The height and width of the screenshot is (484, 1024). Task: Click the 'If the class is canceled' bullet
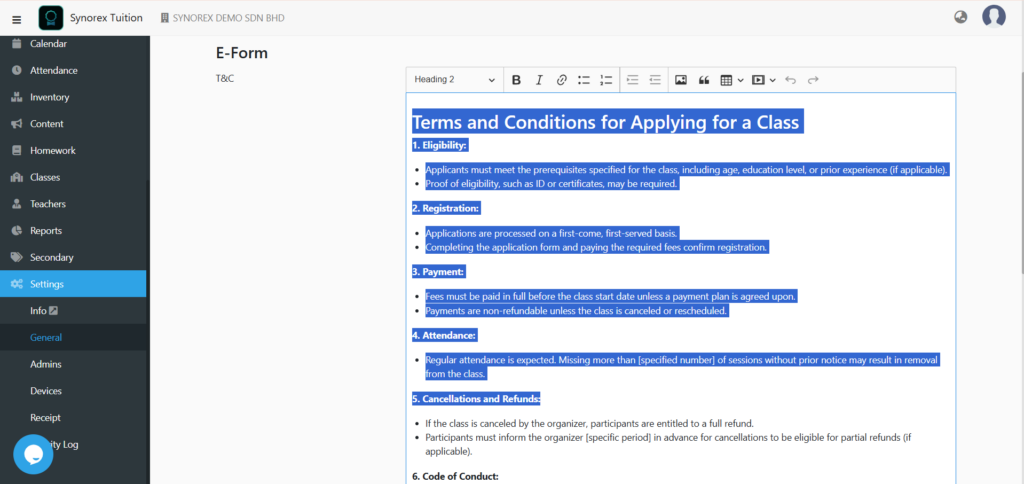(x=590, y=423)
